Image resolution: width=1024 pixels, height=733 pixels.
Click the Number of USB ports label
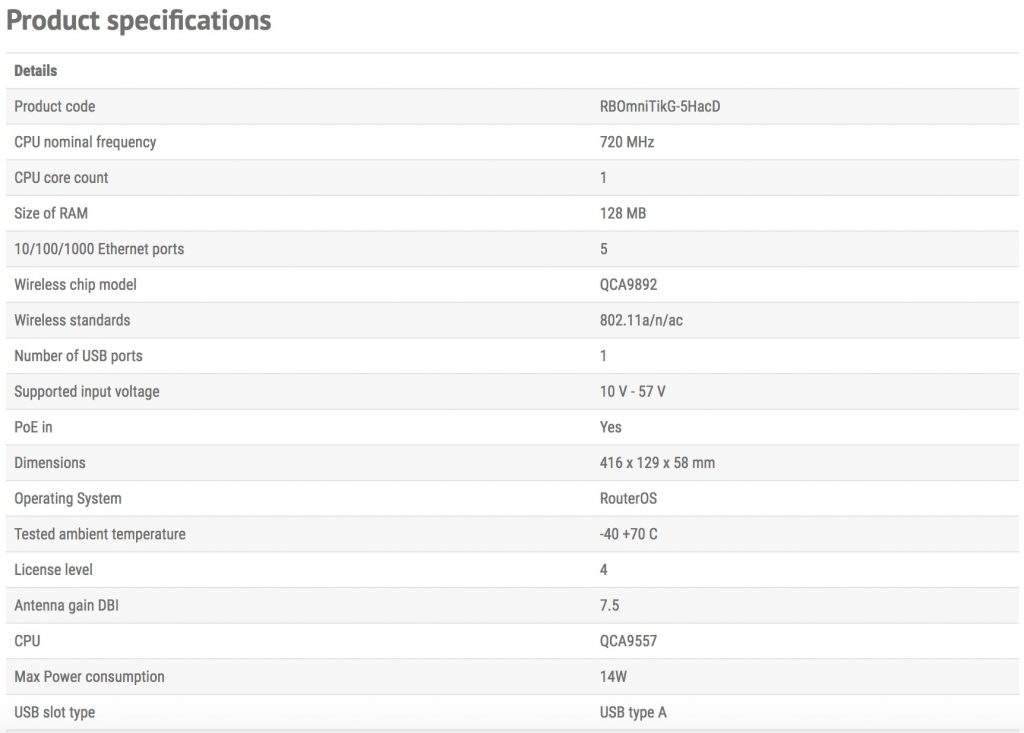coord(78,356)
